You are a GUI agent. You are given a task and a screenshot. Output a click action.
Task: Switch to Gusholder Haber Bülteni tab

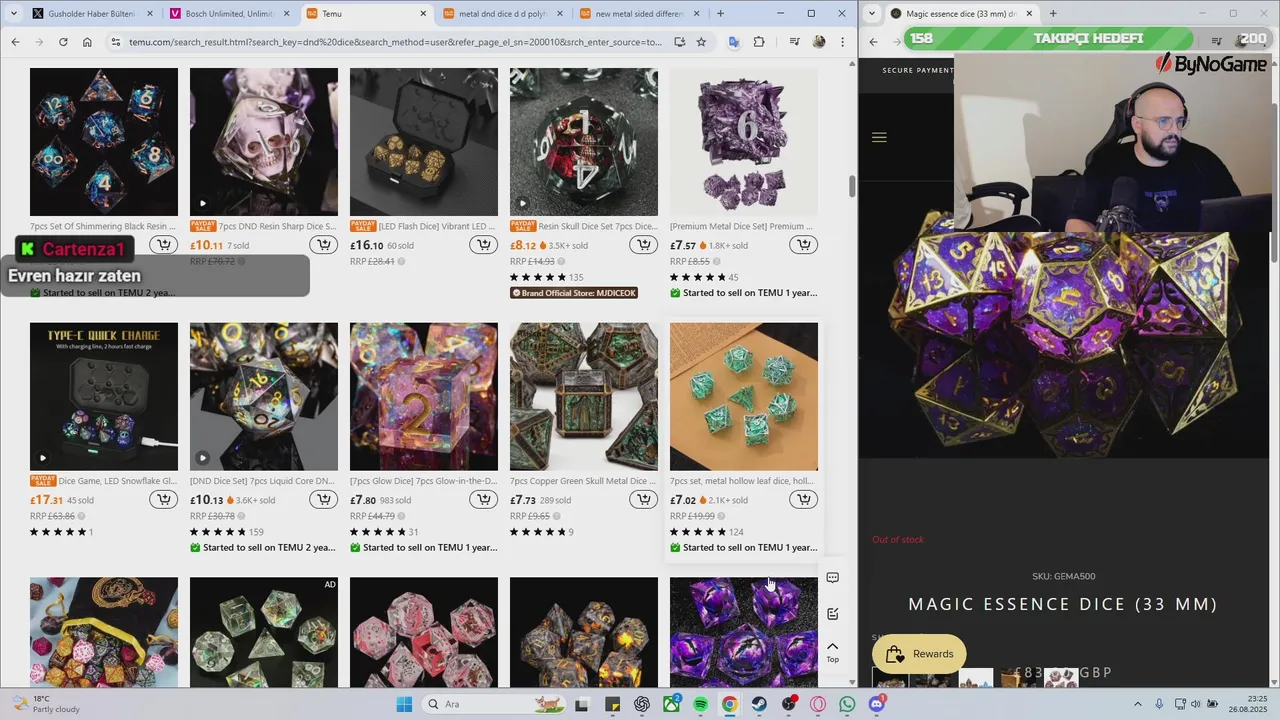tap(93, 14)
